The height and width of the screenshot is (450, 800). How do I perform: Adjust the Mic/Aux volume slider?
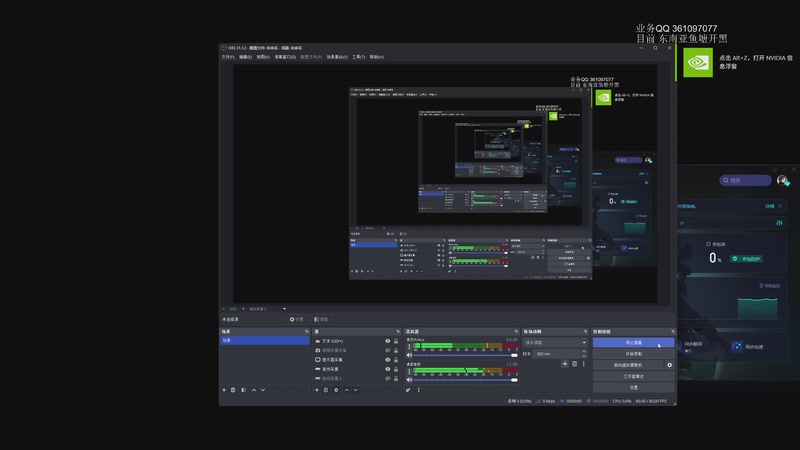[465, 355]
